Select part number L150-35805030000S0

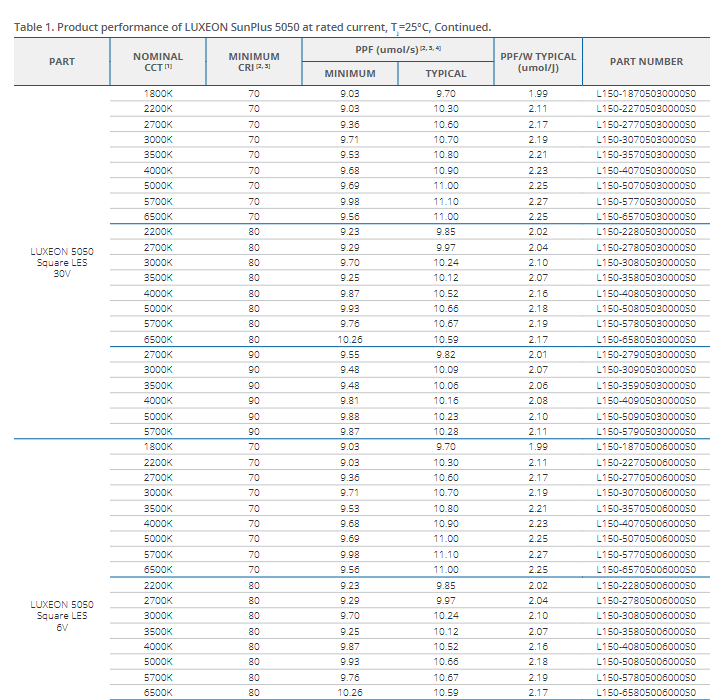(x=646, y=278)
